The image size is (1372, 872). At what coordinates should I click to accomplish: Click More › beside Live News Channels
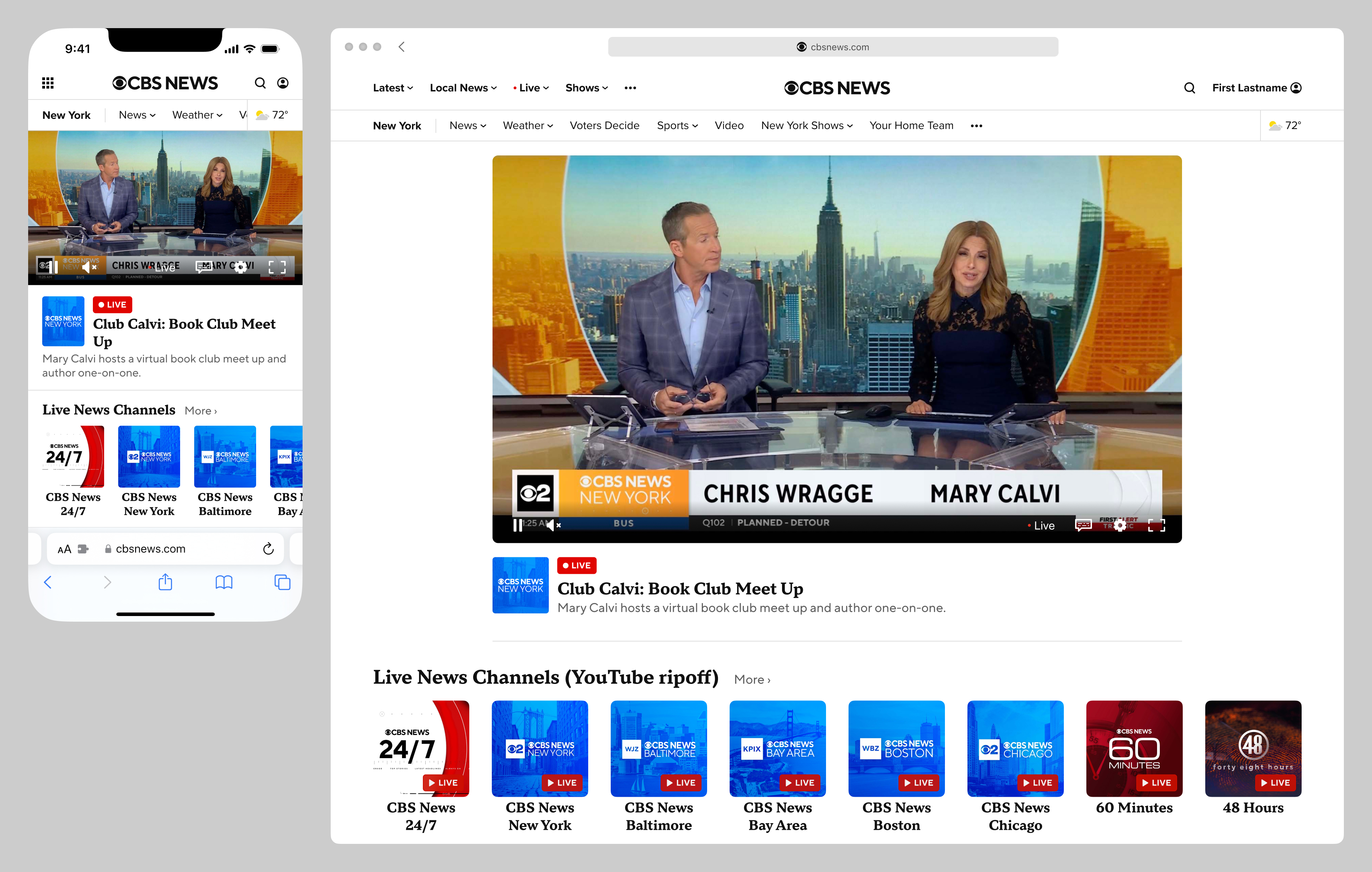pos(751,679)
